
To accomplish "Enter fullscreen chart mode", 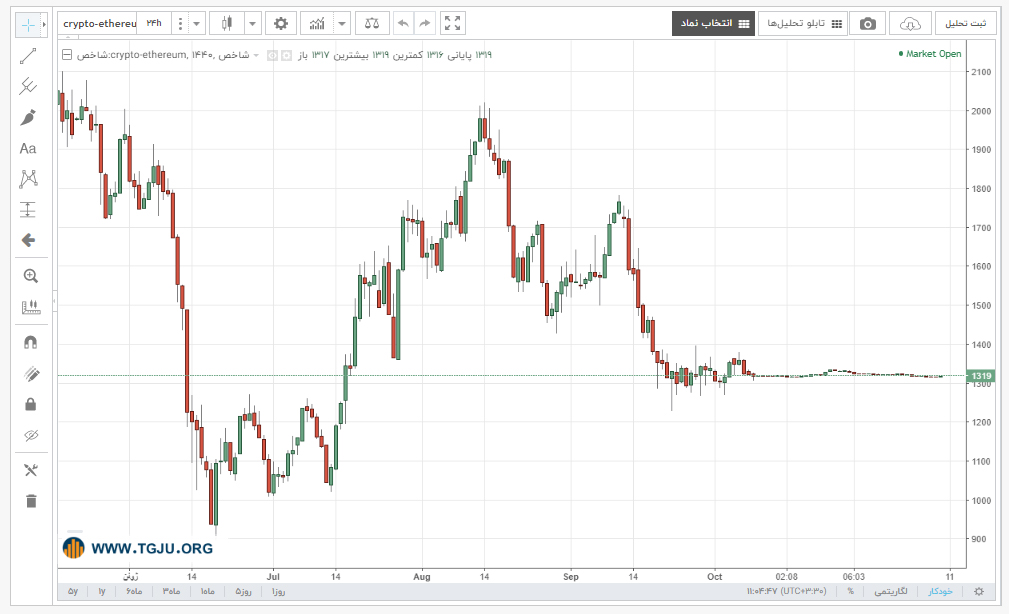I will 452,24.
